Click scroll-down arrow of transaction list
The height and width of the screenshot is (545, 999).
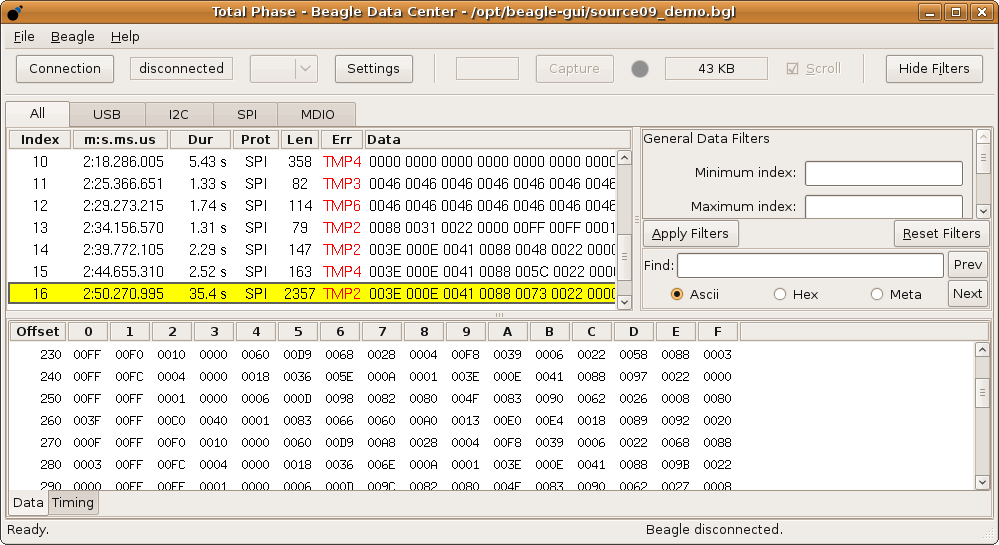pyautogui.click(x=624, y=303)
